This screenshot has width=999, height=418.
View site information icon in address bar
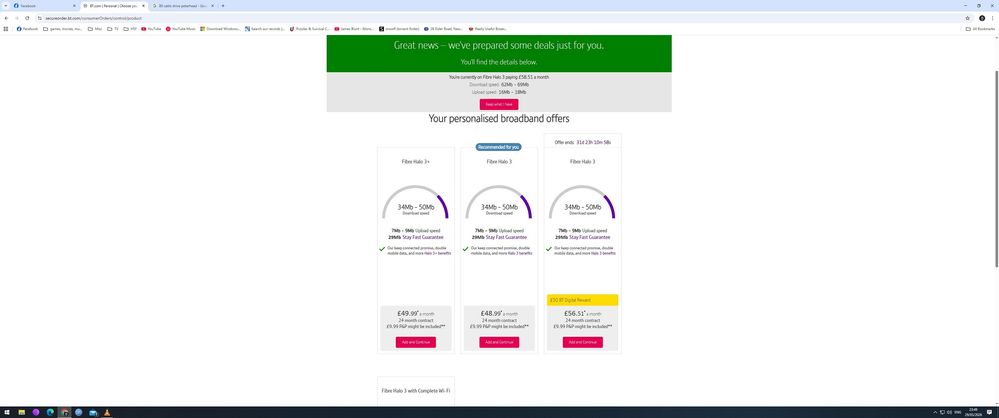[x=40, y=18]
